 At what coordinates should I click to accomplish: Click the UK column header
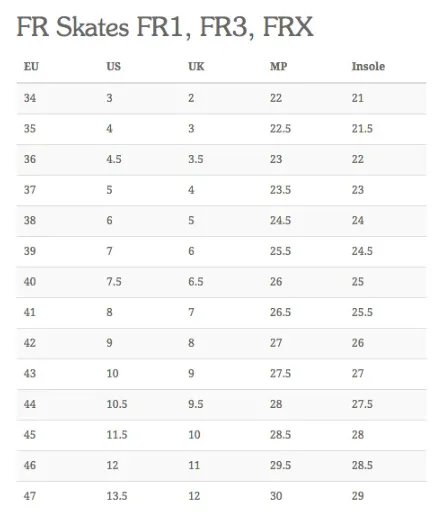pyautogui.click(x=196, y=66)
